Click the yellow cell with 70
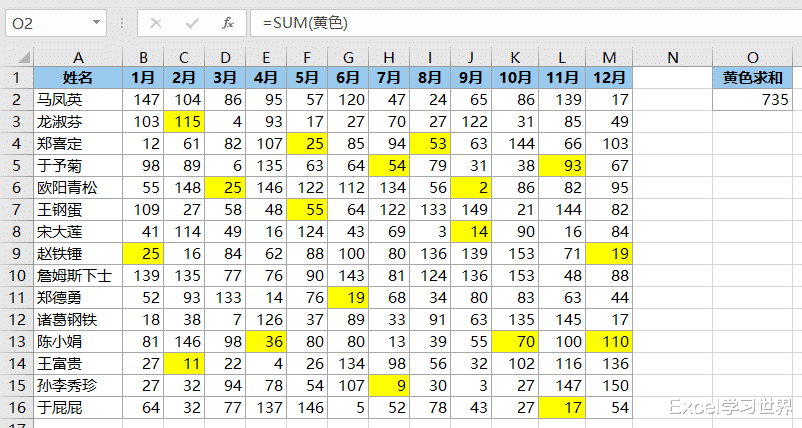 (x=515, y=342)
